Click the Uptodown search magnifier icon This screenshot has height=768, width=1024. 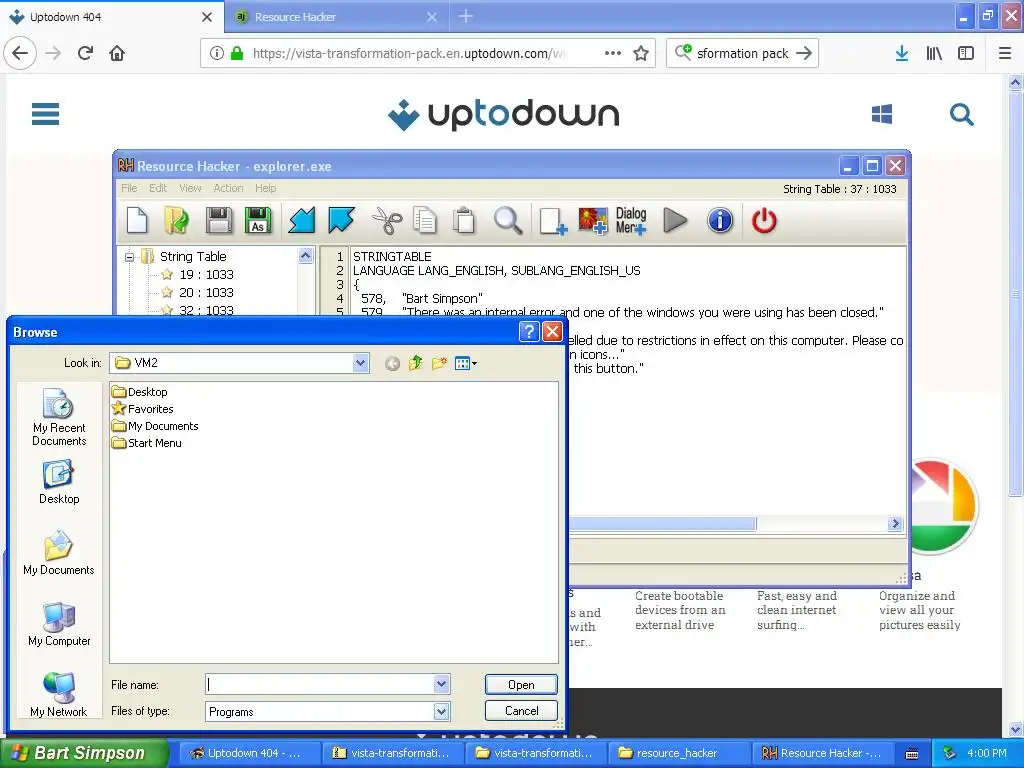point(961,114)
